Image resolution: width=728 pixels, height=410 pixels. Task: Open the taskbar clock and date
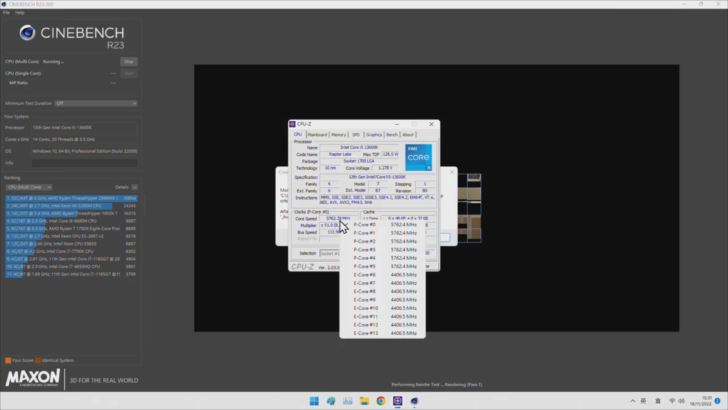tap(701, 401)
